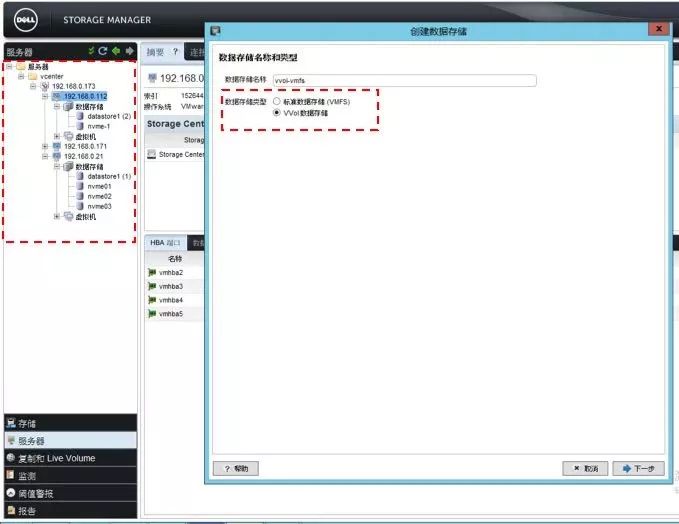The height and width of the screenshot is (524, 679).
Task: Click the nvme03 datastore icon
Action: [x=80, y=206]
